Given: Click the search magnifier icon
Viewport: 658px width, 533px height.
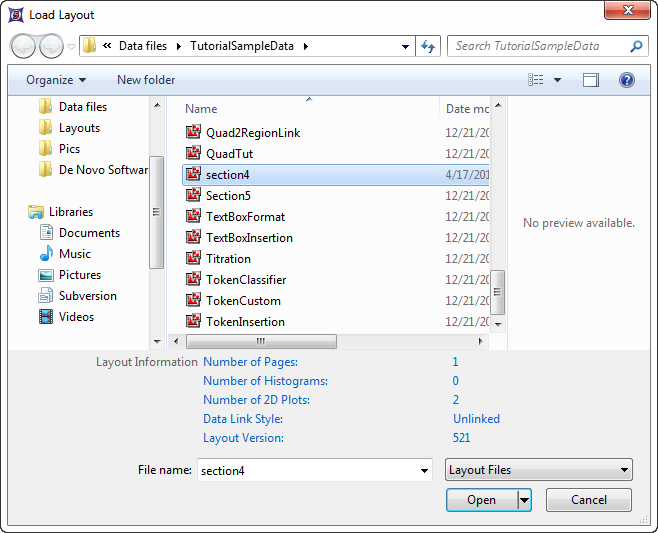Looking at the screenshot, I should 636,46.
